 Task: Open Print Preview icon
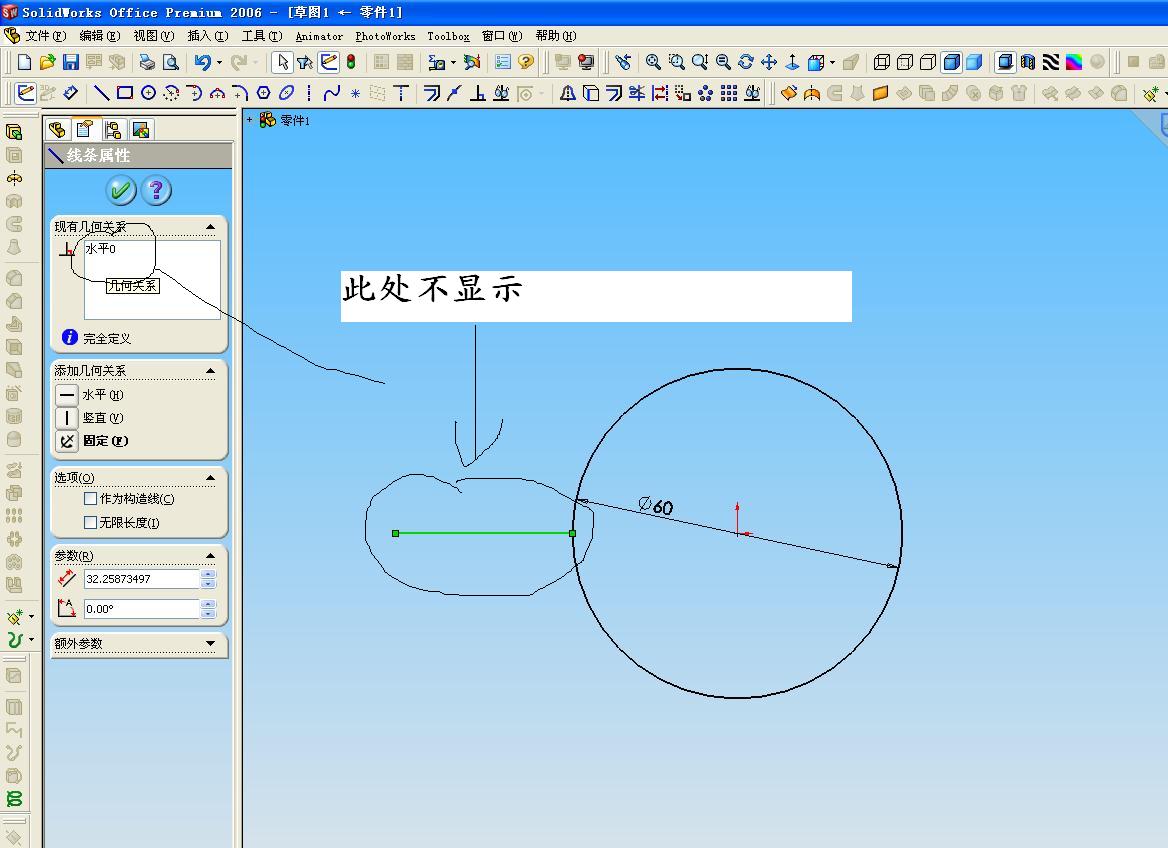click(x=171, y=63)
